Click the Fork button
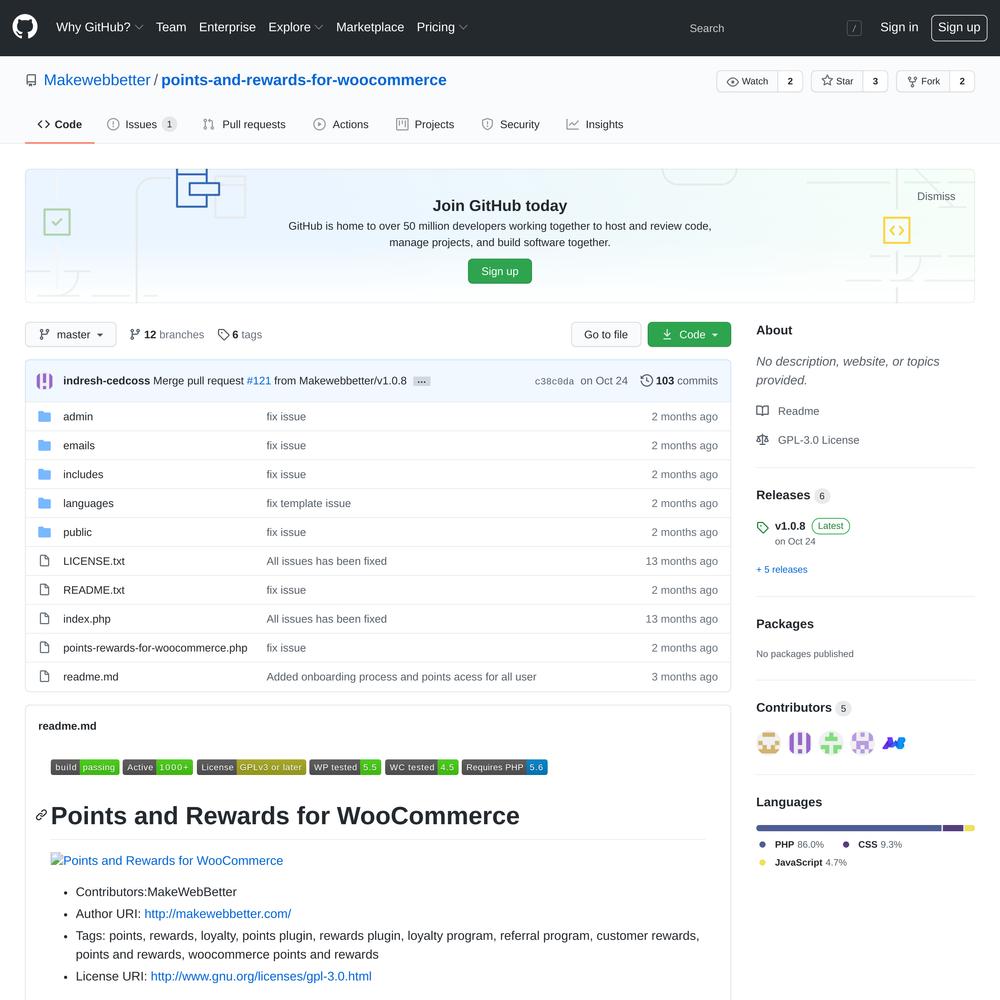The image size is (1000, 1000). coord(923,81)
